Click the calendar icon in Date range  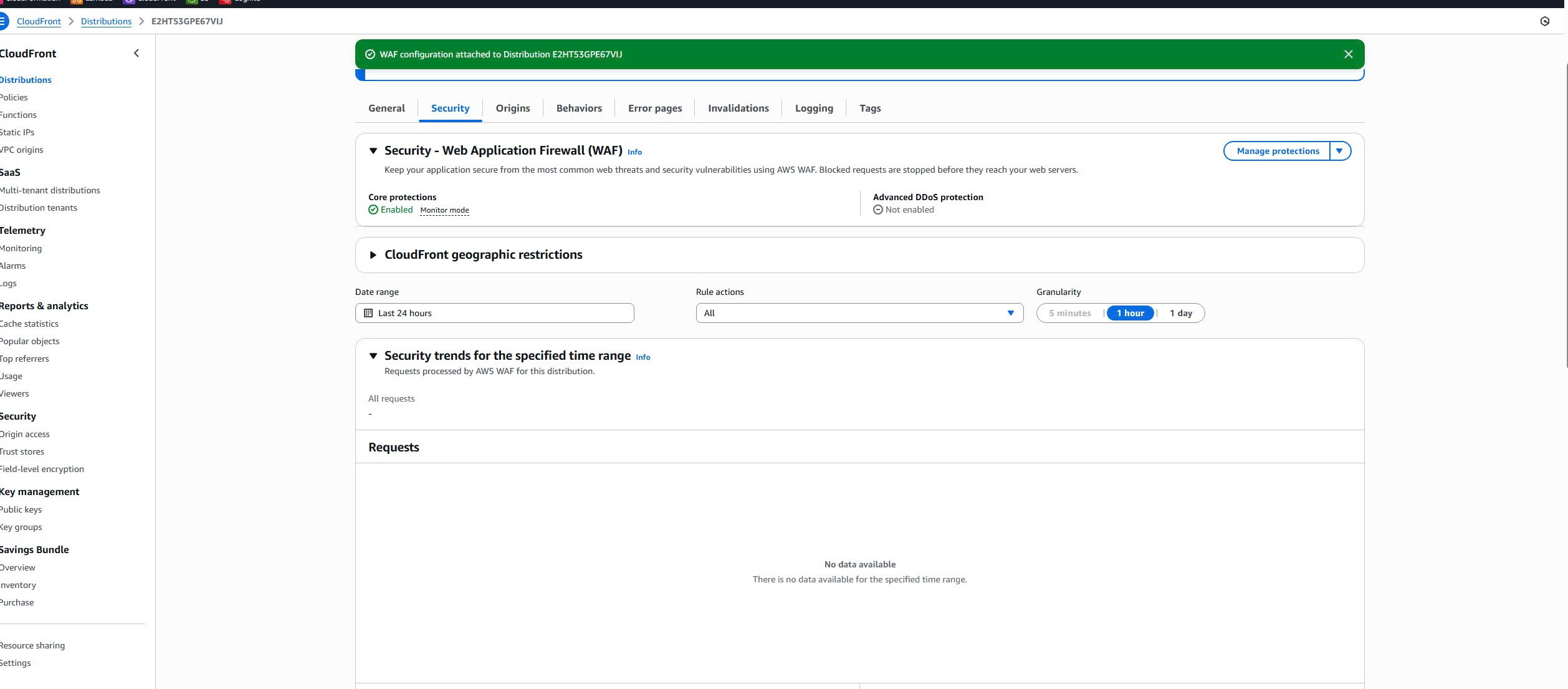pos(368,313)
